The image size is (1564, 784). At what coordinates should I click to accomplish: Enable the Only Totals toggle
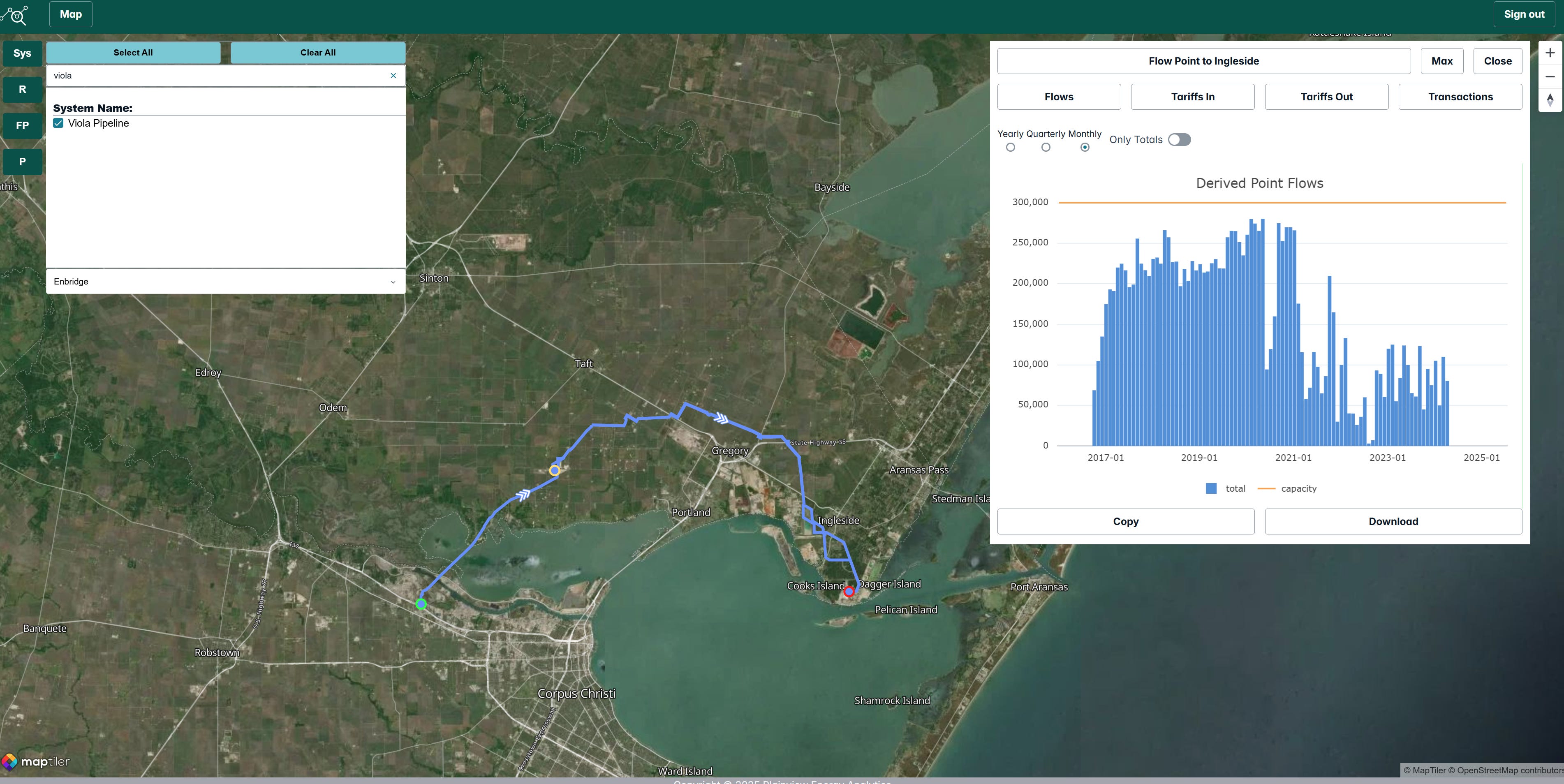pyautogui.click(x=1179, y=140)
